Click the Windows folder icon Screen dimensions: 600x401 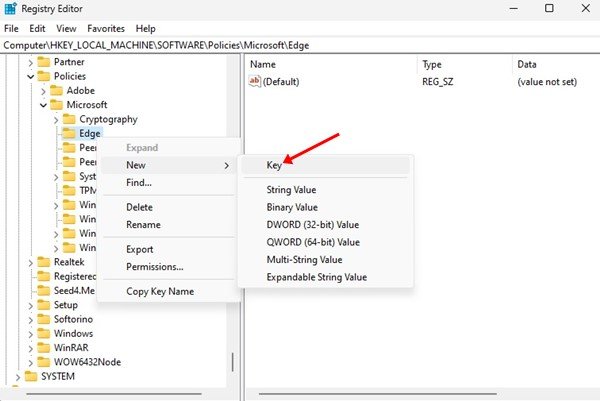[44, 334]
